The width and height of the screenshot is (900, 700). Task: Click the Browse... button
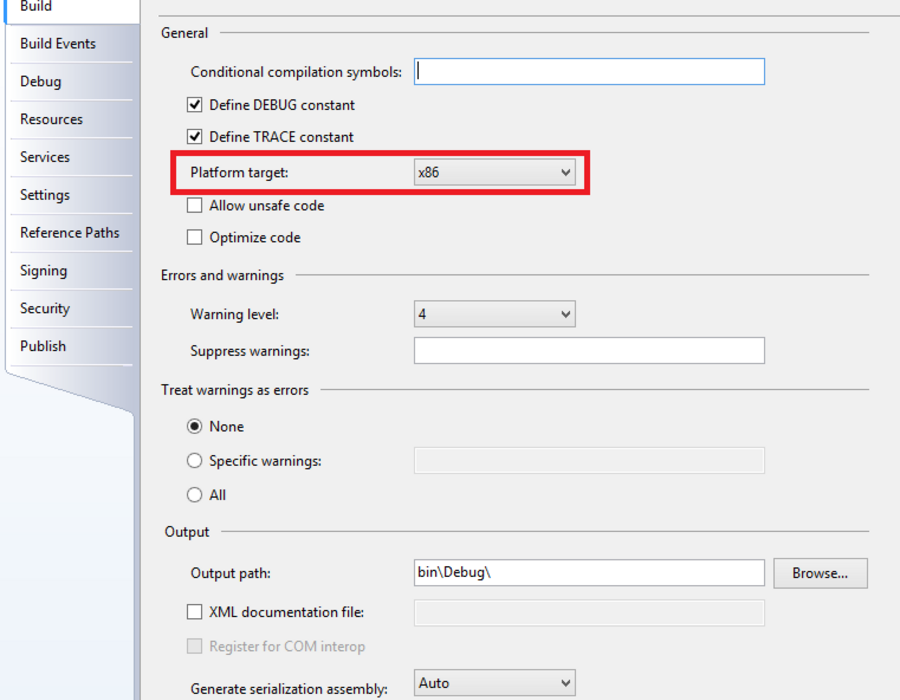[x=820, y=573]
